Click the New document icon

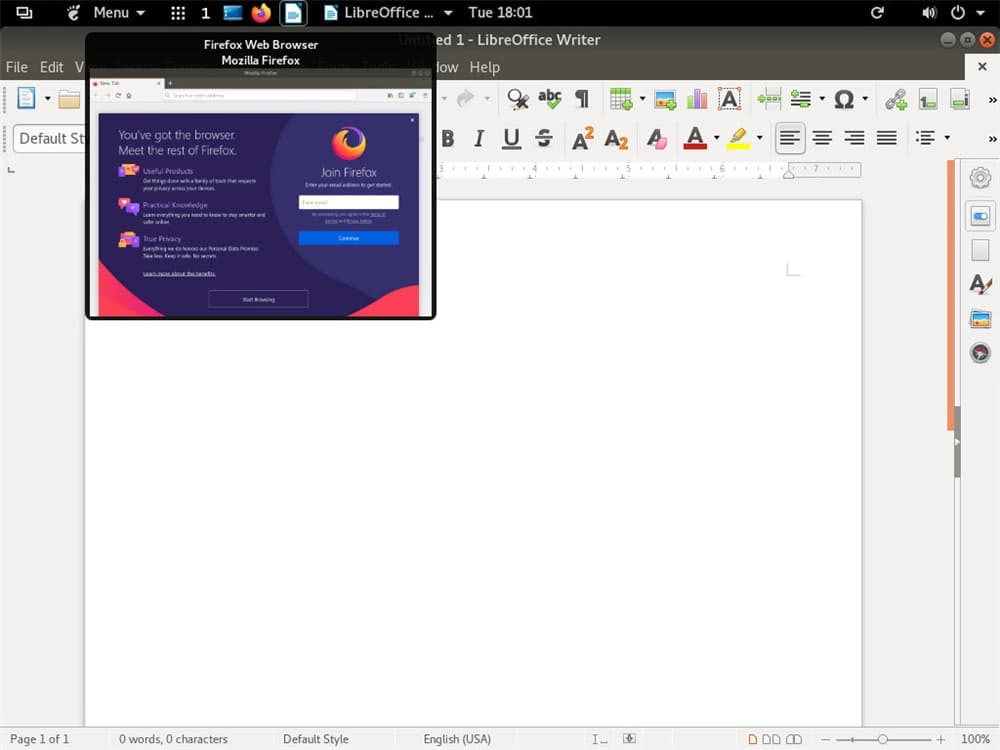coord(26,98)
